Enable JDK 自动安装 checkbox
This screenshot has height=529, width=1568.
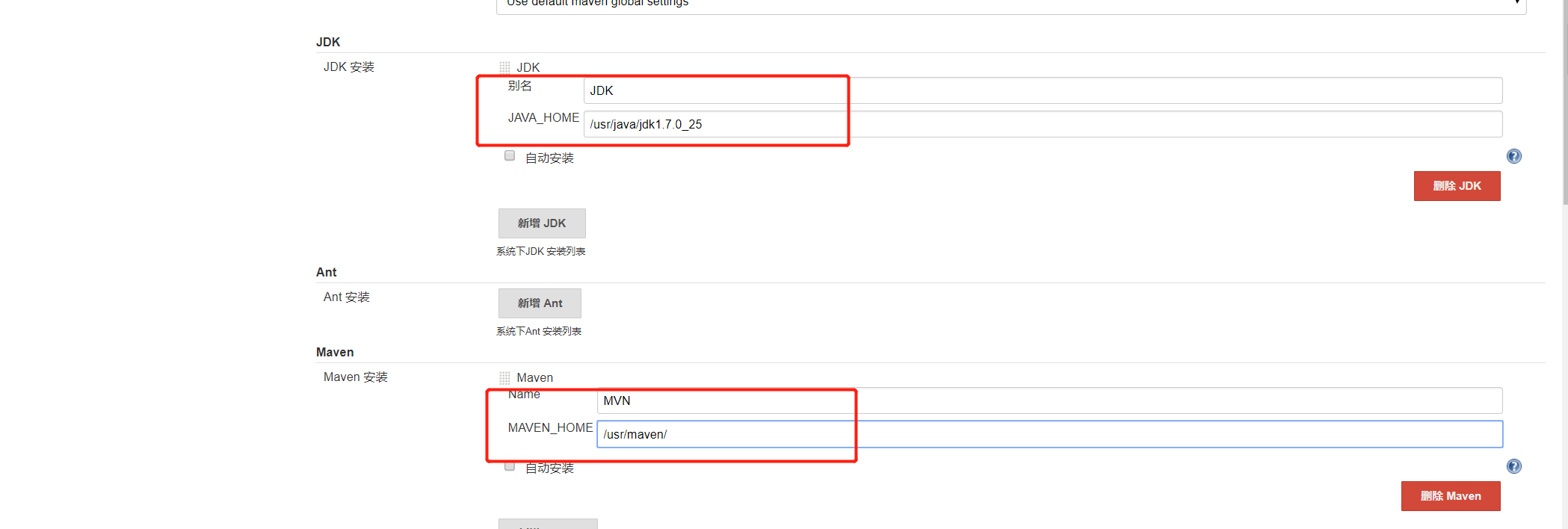[x=510, y=155]
